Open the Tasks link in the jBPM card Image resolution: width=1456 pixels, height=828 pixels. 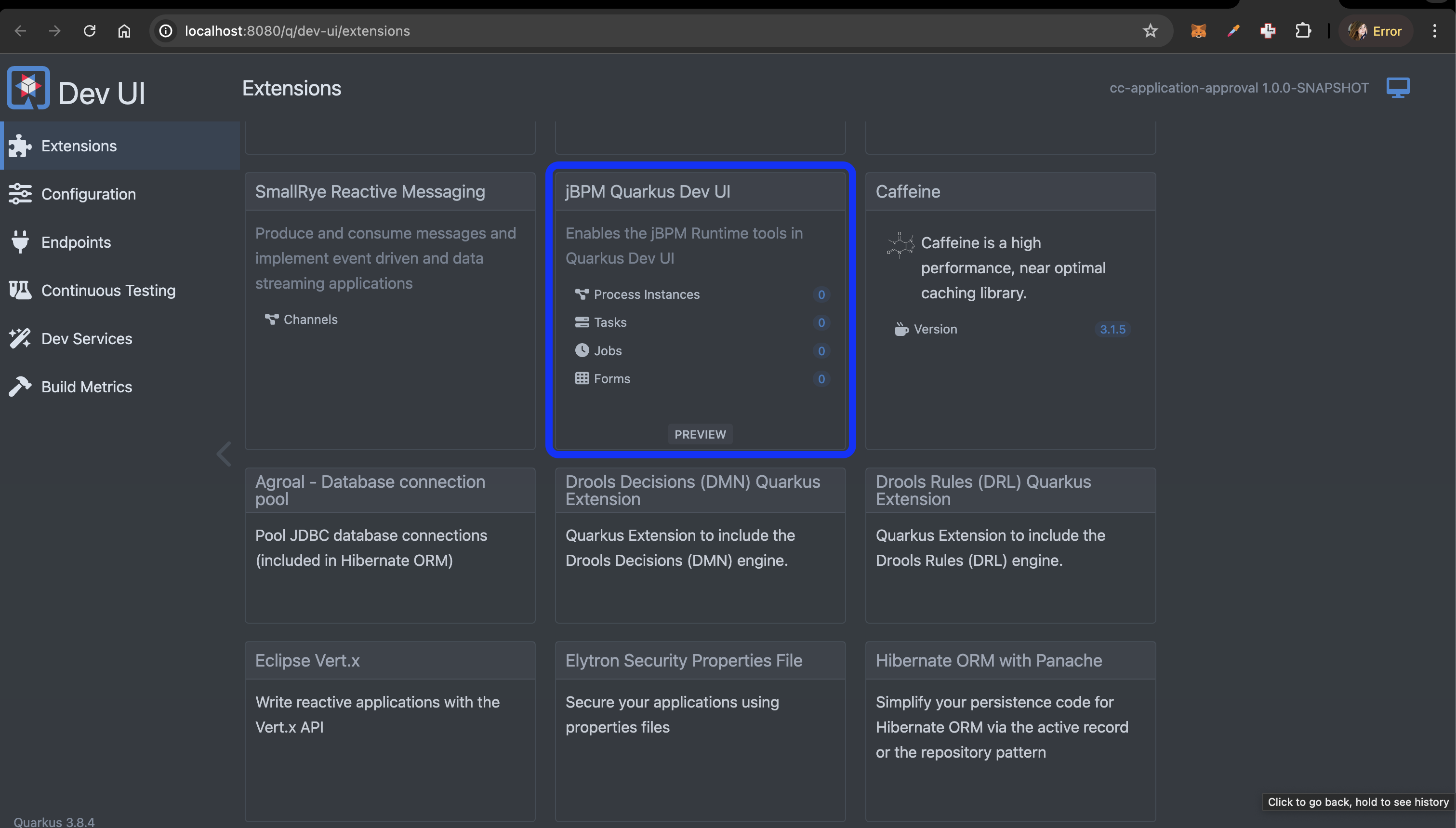coord(610,322)
